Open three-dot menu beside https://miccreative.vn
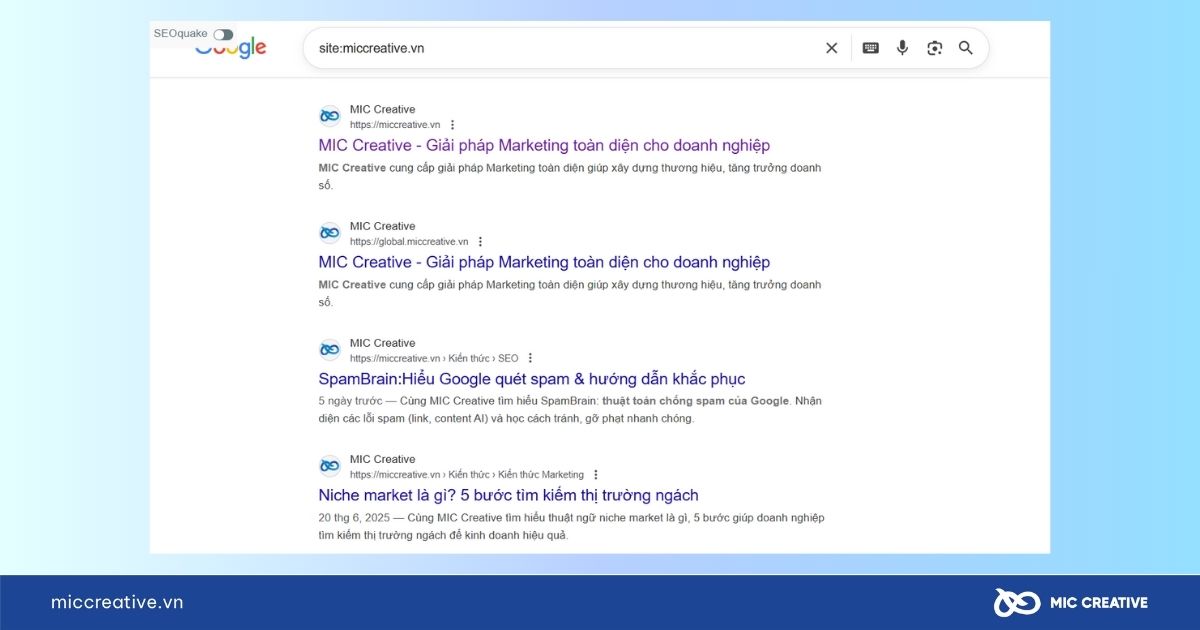Viewport: 1200px width, 630px height. click(x=452, y=125)
